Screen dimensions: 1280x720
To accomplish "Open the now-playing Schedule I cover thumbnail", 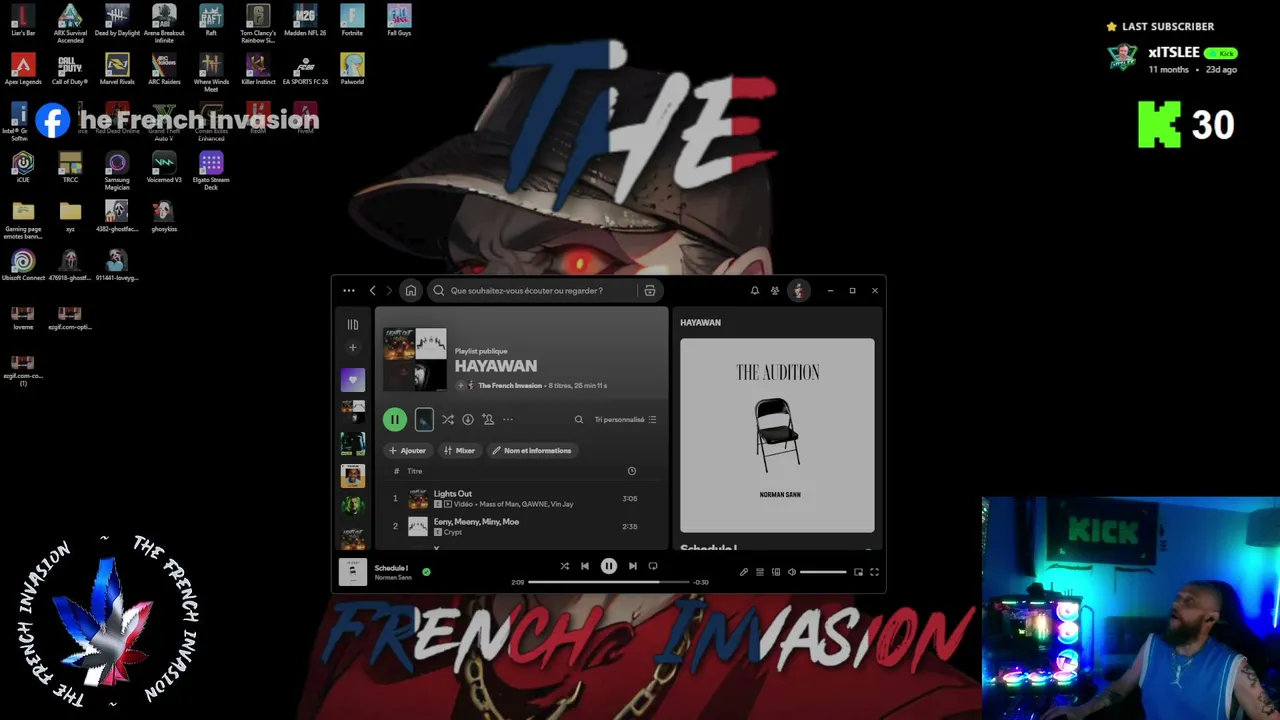I will click(x=353, y=571).
